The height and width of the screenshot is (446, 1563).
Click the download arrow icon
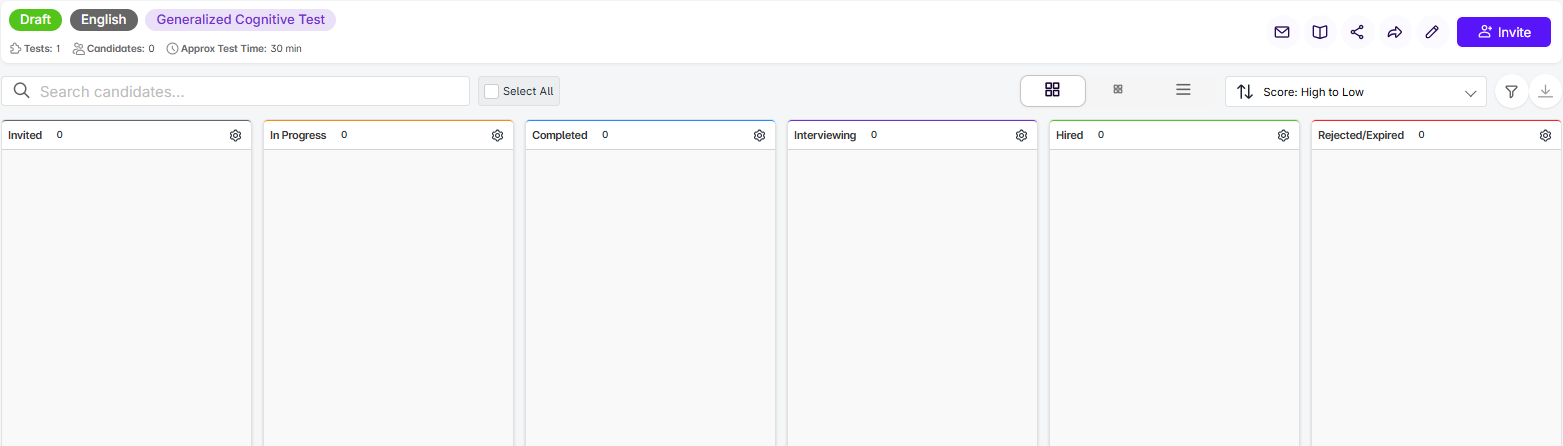coord(1545,92)
